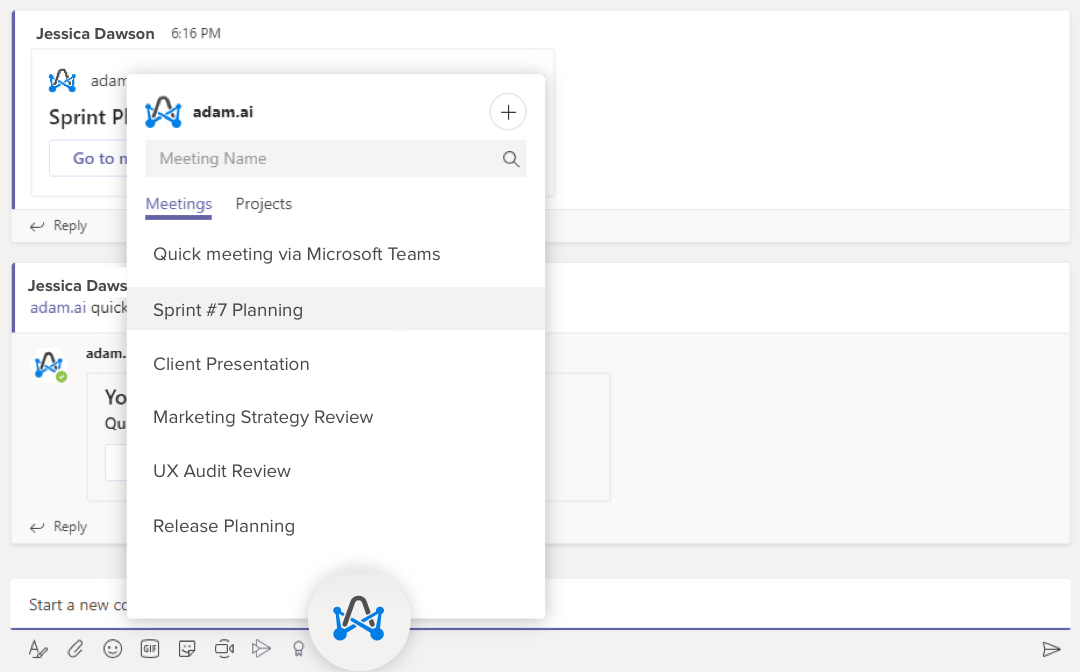Screen dimensions: 1080x672
Task: Switch to the Meetings tab
Action: [x=178, y=204]
